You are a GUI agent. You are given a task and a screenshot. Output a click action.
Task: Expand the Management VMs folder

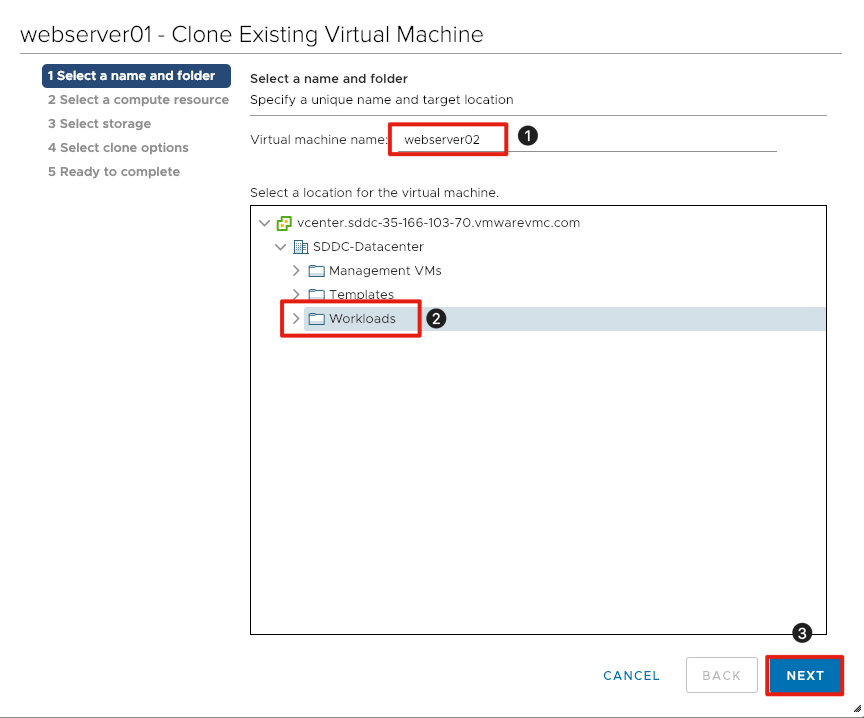296,270
